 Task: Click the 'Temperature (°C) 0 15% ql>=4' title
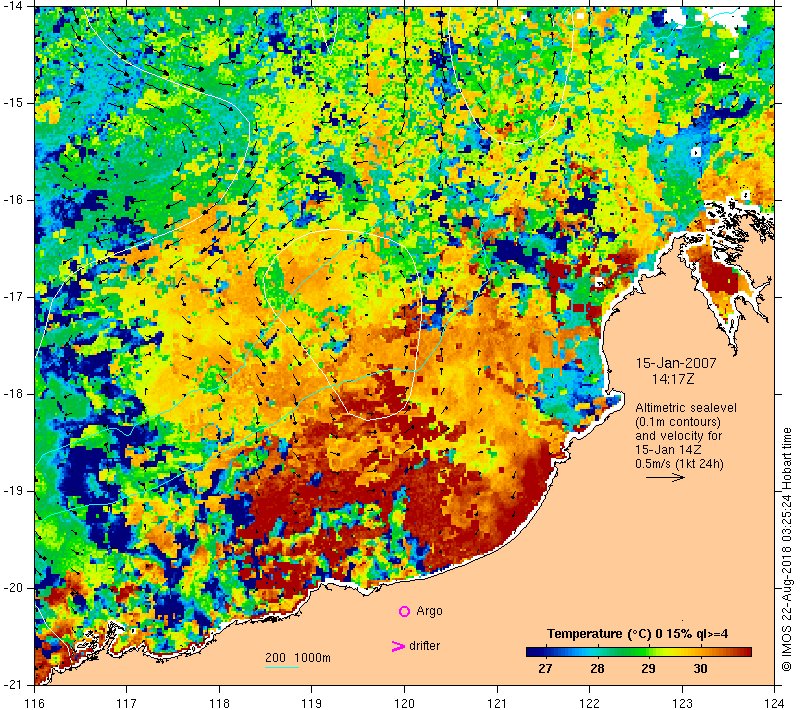[637, 634]
